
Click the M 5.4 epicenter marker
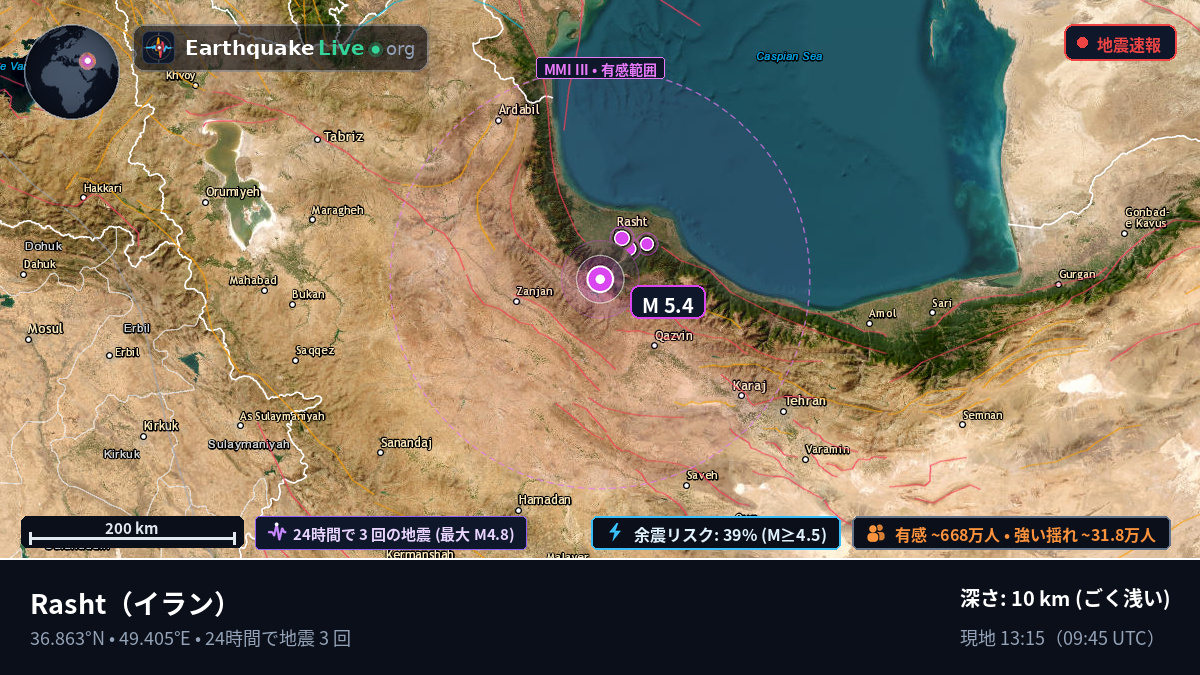[600, 279]
